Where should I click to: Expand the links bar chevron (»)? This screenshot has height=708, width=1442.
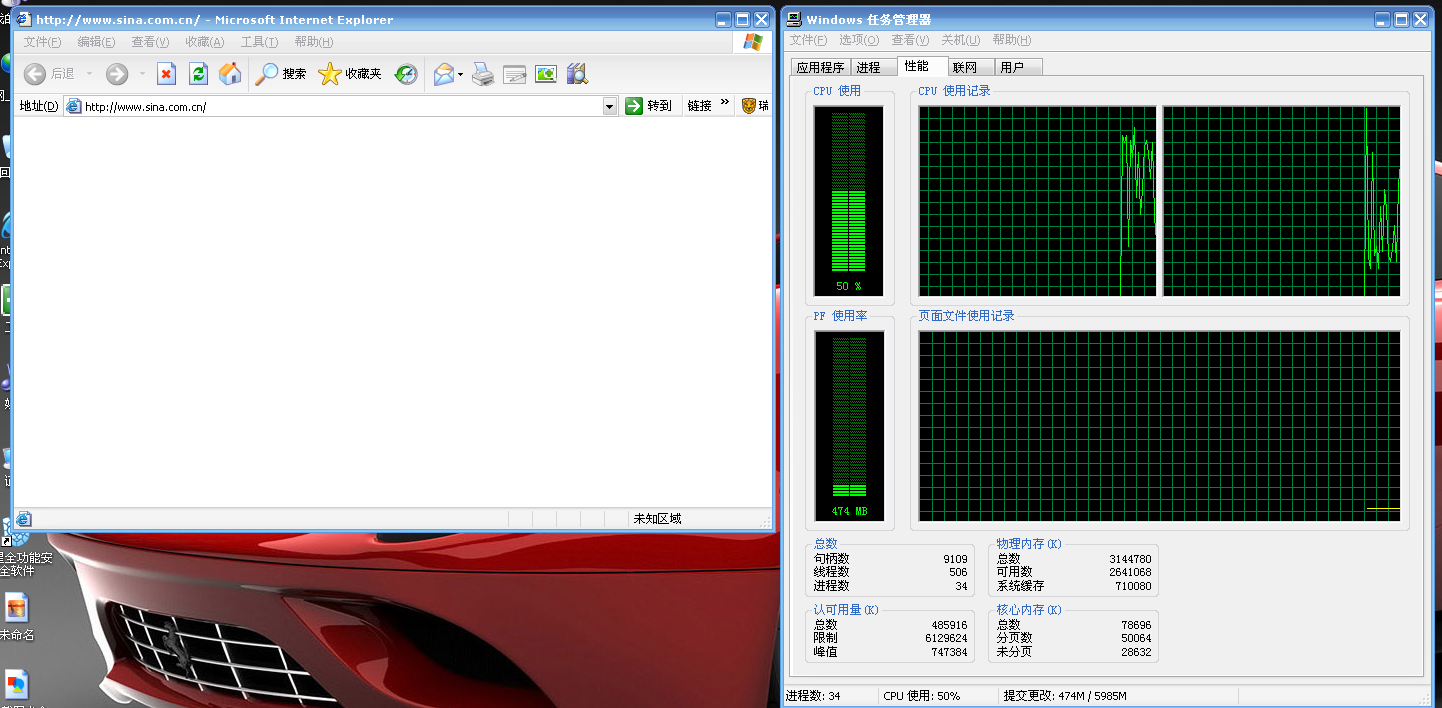(725, 104)
